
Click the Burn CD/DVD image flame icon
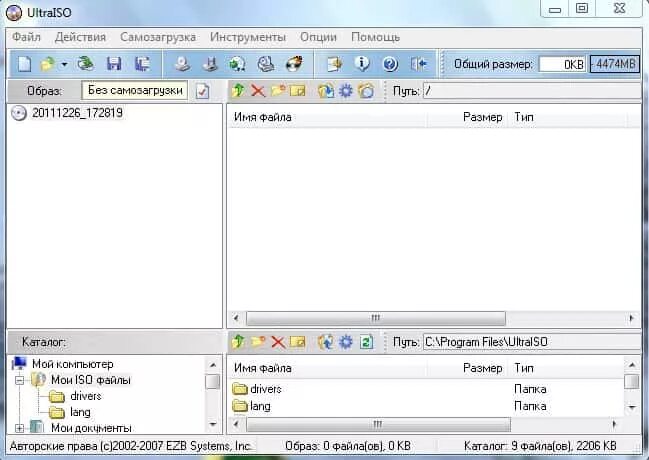click(x=294, y=64)
